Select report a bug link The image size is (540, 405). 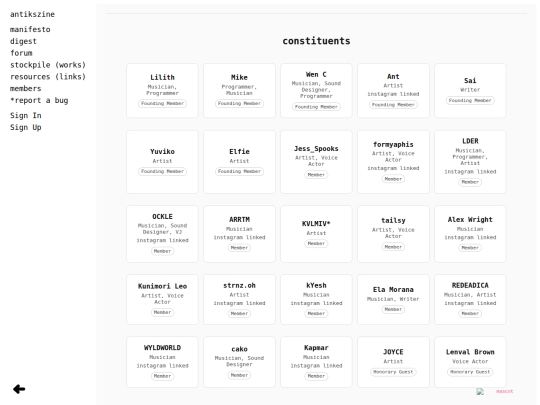click(x=39, y=100)
